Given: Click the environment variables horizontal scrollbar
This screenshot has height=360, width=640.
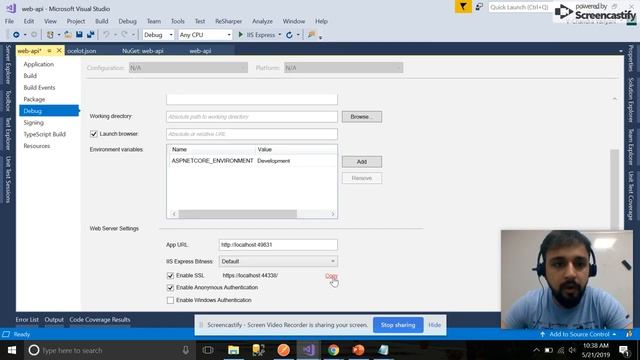Looking at the screenshot, I should pos(238,214).
